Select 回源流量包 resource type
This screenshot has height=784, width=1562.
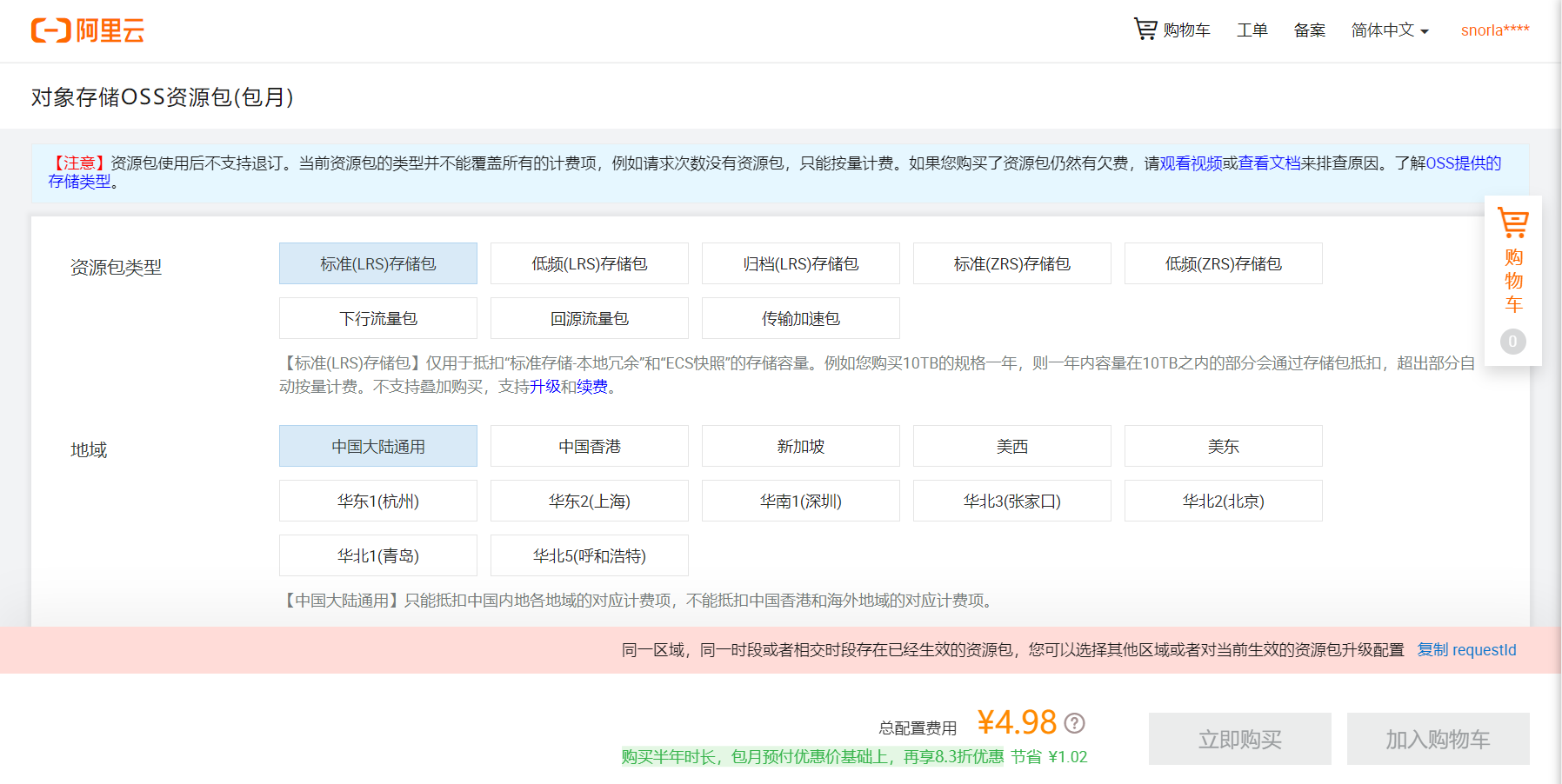(x=590, y=318)
